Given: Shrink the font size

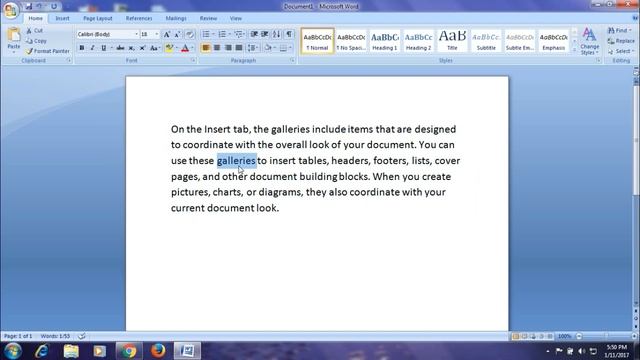Looking at the screenshot, I should (177, 34).
